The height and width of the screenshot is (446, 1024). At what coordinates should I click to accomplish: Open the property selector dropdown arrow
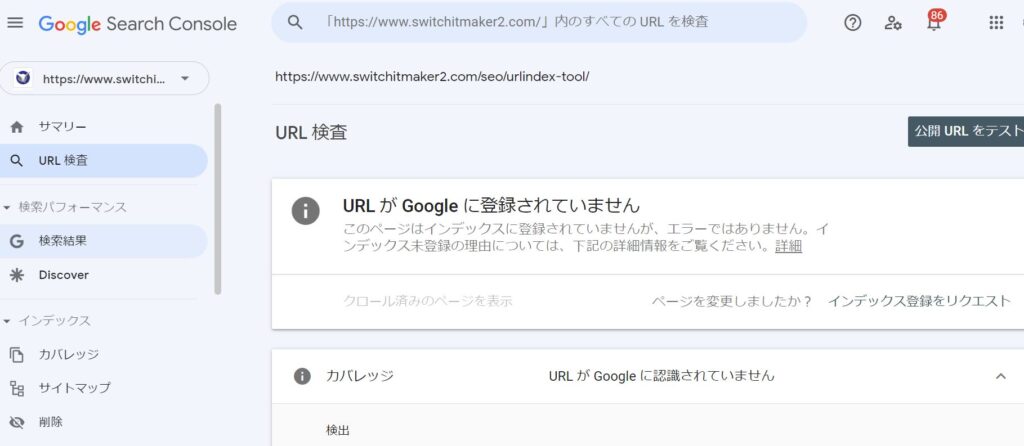[x=185, y=78]
